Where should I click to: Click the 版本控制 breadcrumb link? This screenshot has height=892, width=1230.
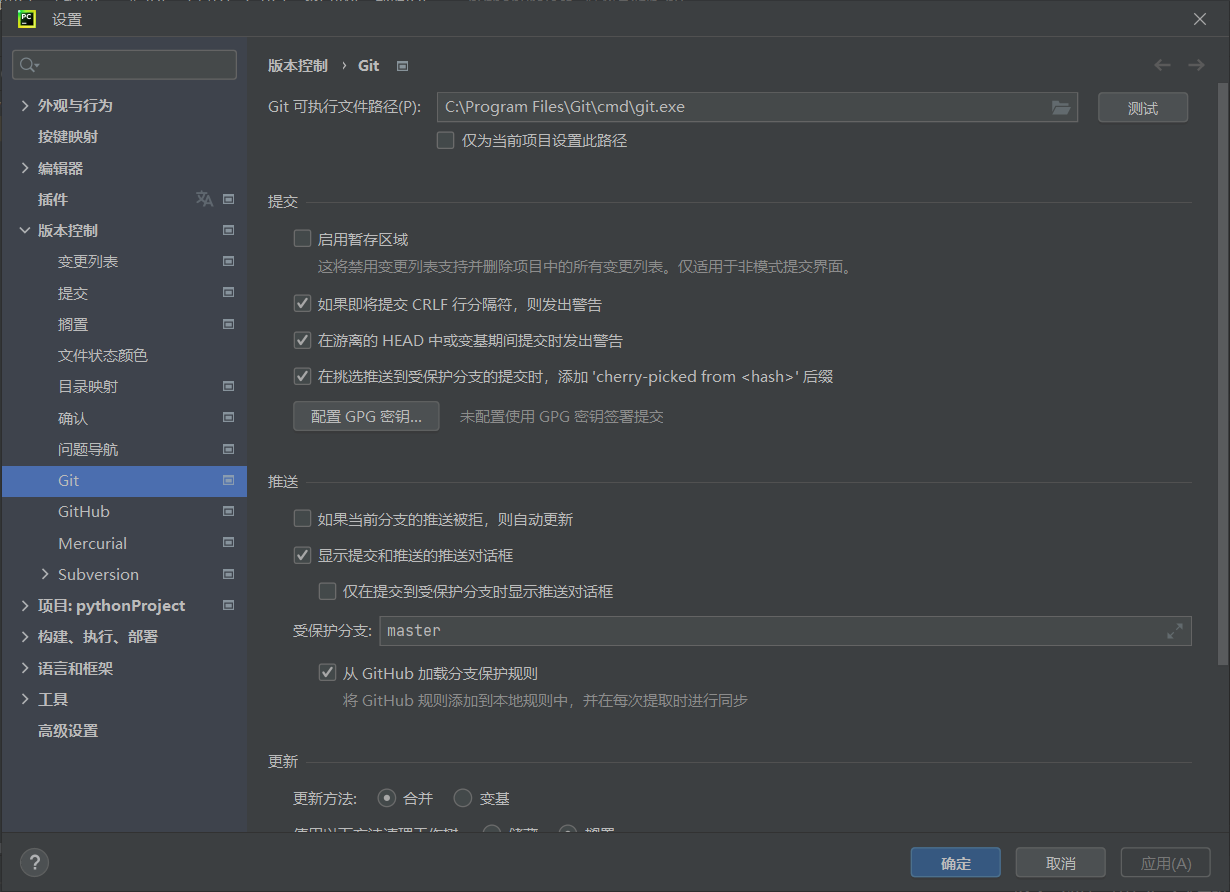pyautogui.click(x=298, y=66)
